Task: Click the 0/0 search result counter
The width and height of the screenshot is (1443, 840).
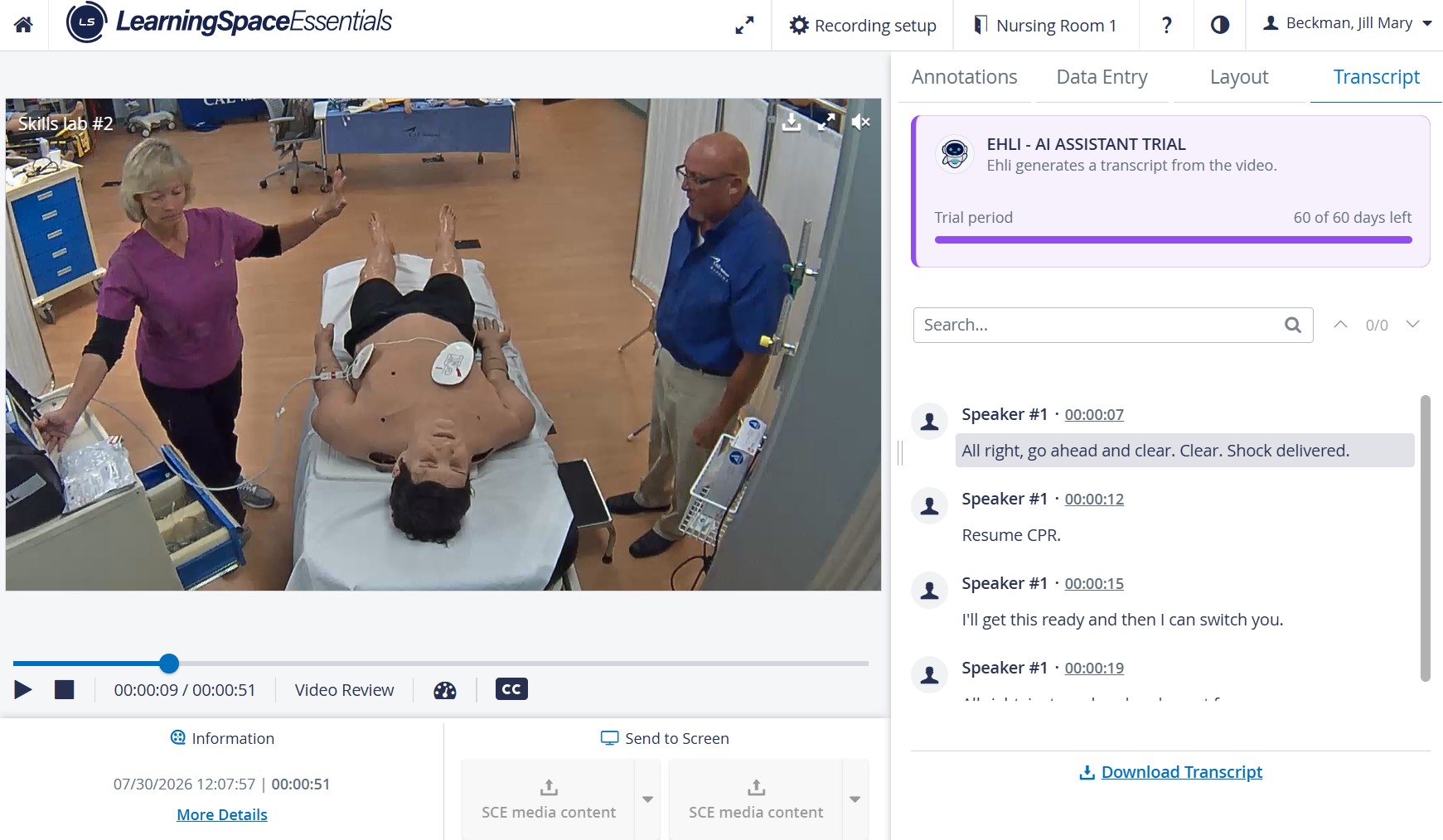Action: 1377,325
